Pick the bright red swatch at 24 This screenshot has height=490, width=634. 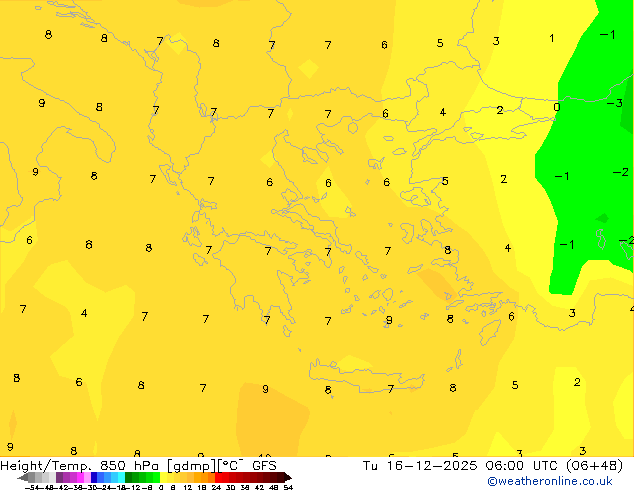(x=218, y=477)
